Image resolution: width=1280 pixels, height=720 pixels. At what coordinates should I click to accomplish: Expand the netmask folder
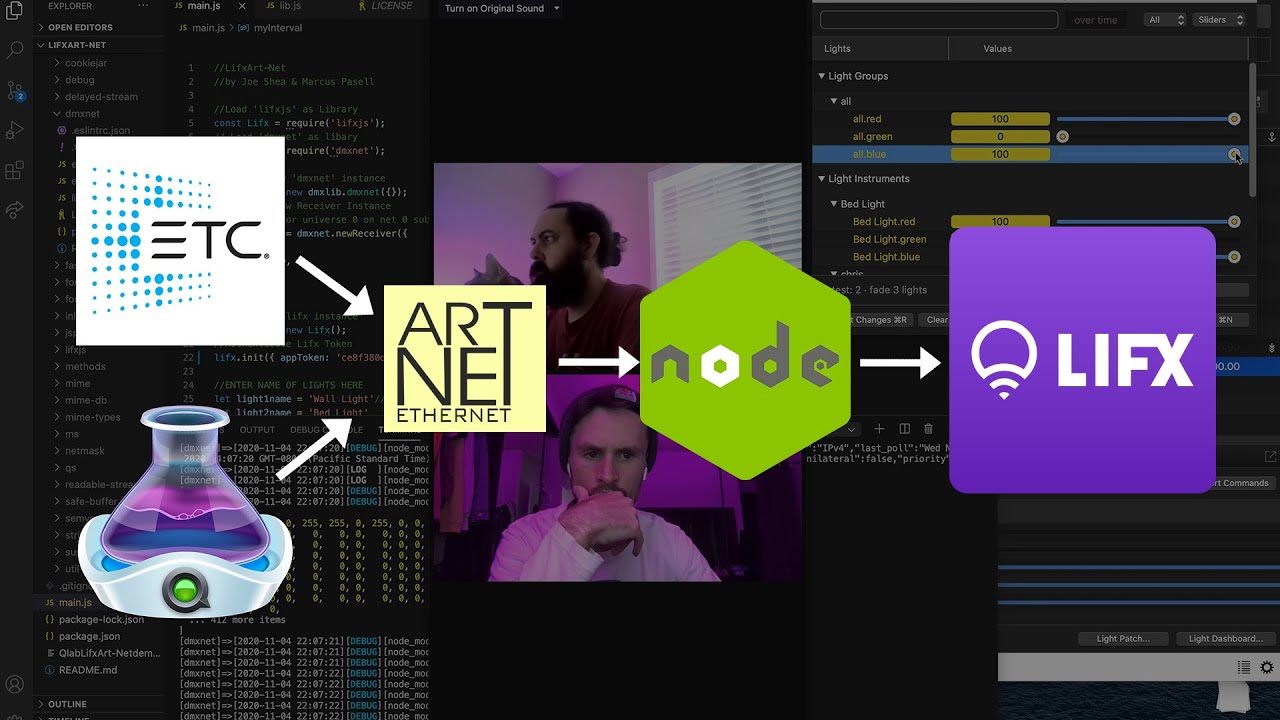84,451
